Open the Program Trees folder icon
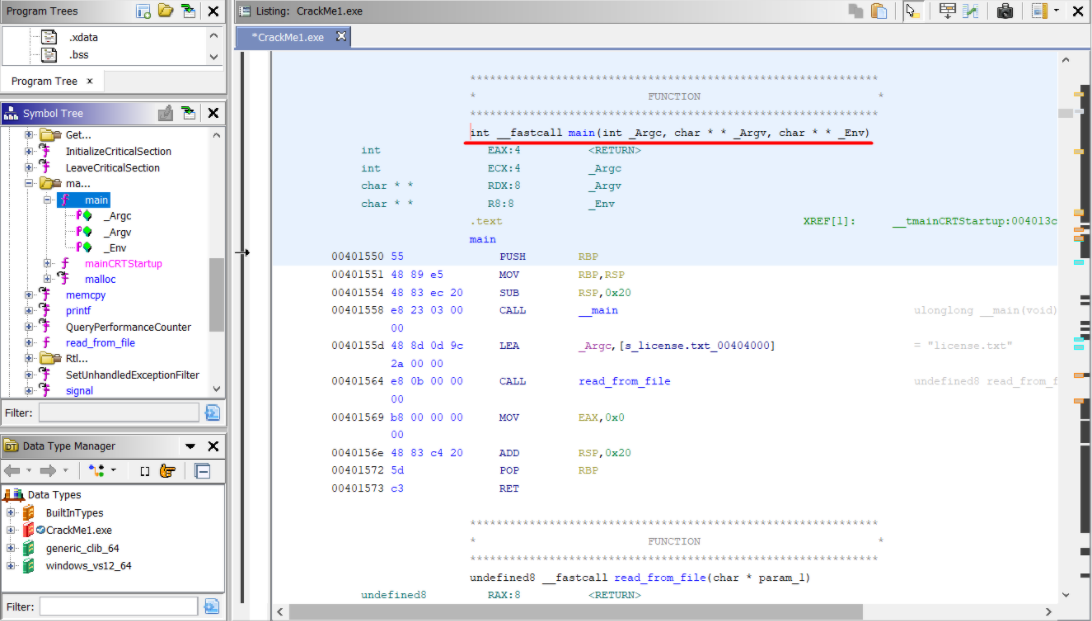1092x621 pixels. tap(165, 11)
